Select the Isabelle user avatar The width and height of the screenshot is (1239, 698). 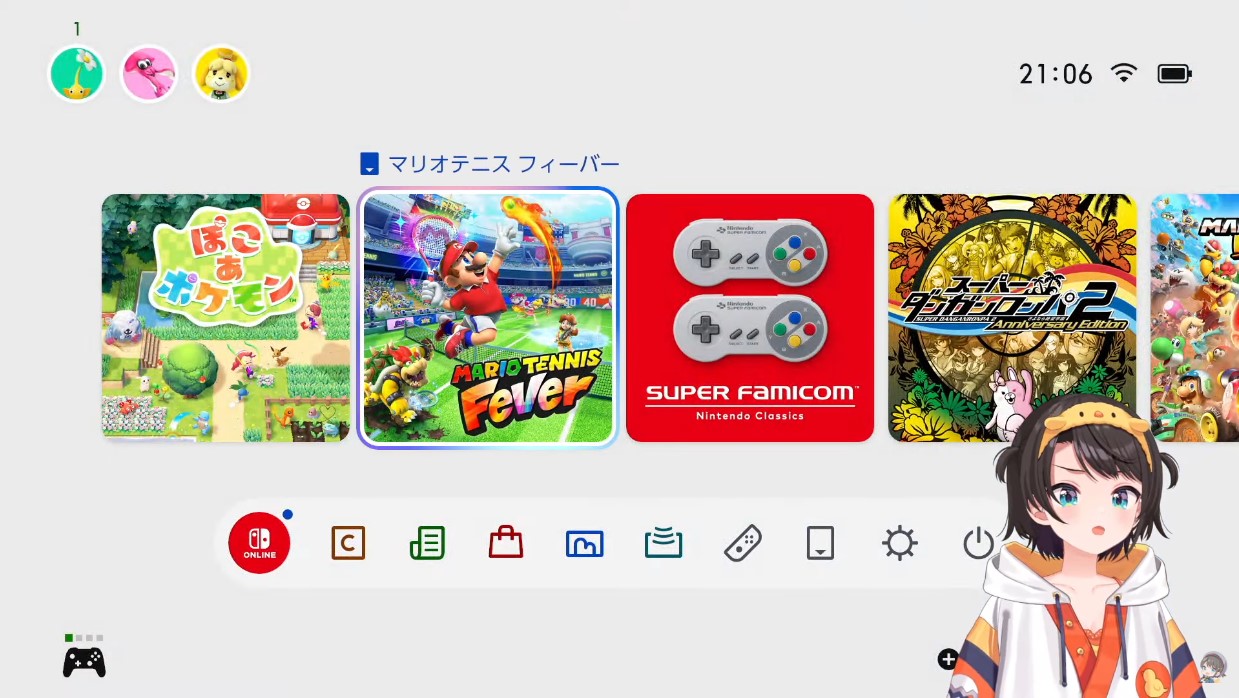[x=221, y=73]
